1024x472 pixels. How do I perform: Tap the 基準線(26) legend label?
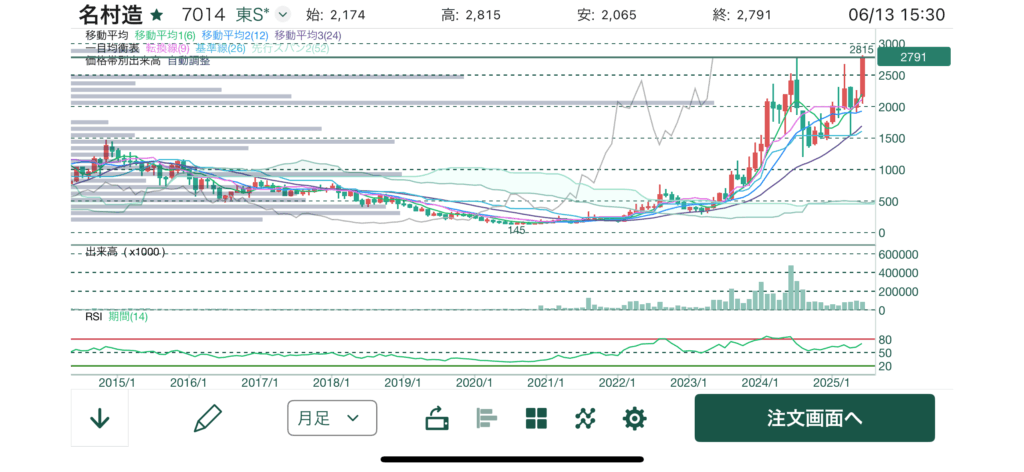click(x=221, y=48)
